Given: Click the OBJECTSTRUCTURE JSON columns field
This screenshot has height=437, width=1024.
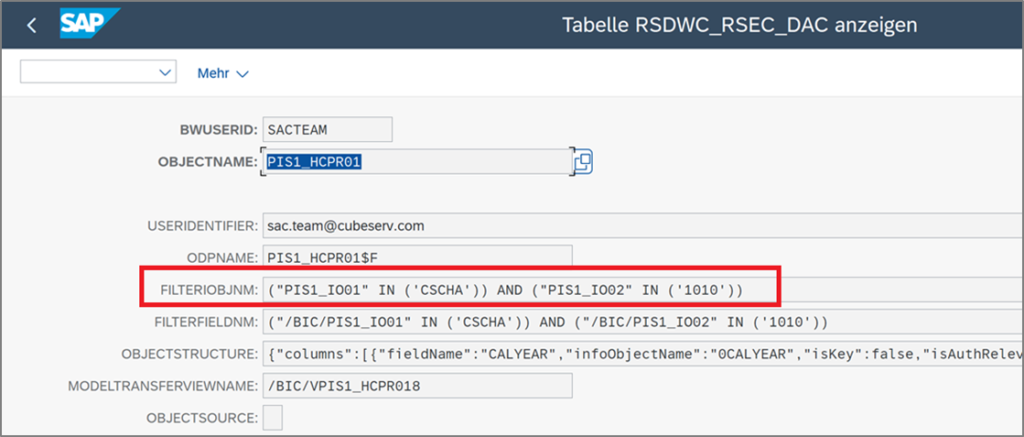Looking at the screenshot, I should (x=643, y=353).
